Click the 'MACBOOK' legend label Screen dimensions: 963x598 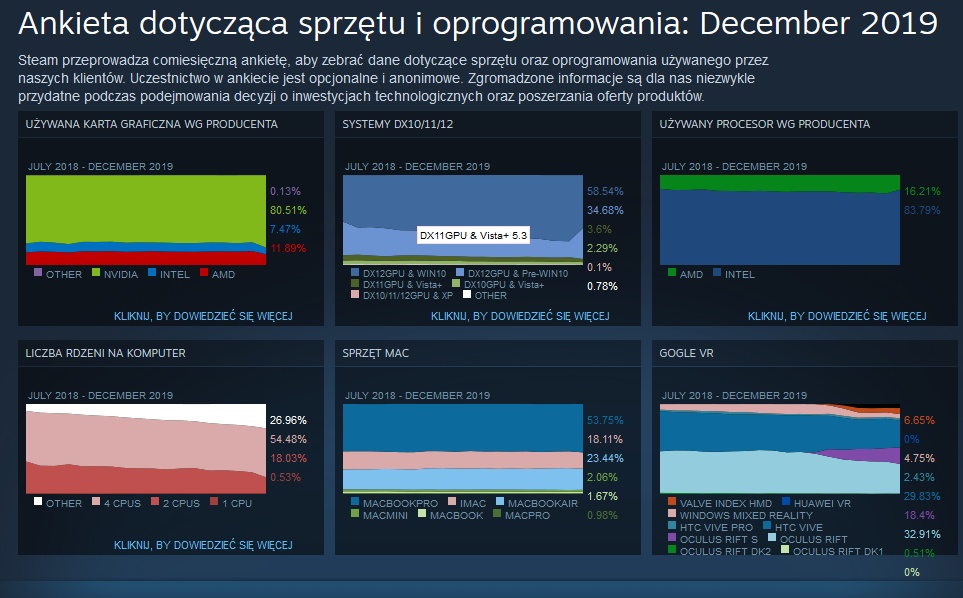[456, 516]
